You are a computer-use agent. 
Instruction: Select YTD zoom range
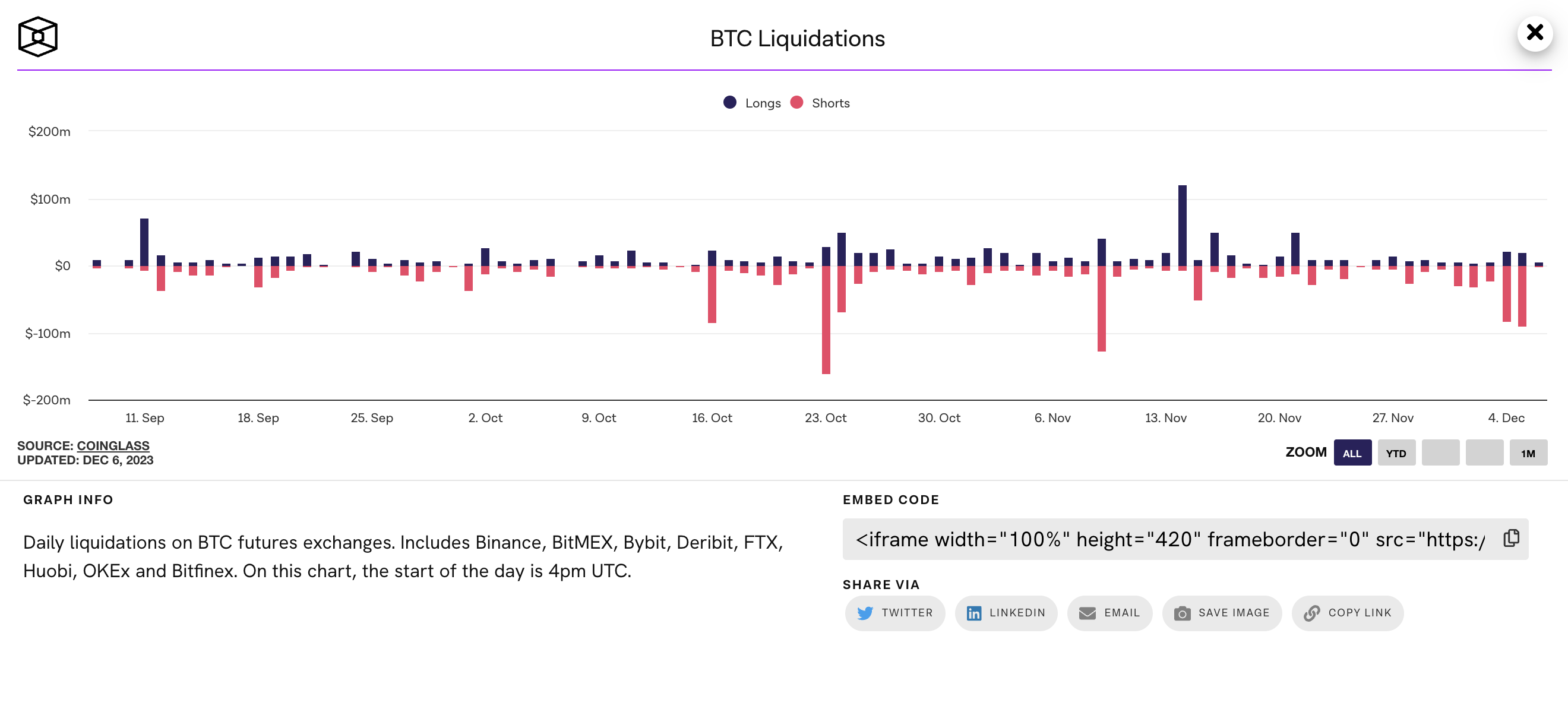click(1396, 453)
